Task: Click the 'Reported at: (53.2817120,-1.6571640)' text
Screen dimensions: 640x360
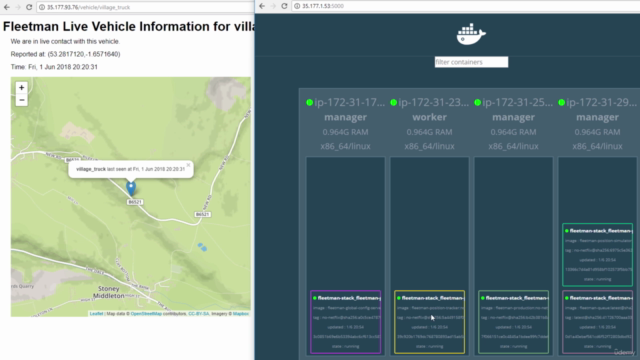Action: [x=65, y=54]
